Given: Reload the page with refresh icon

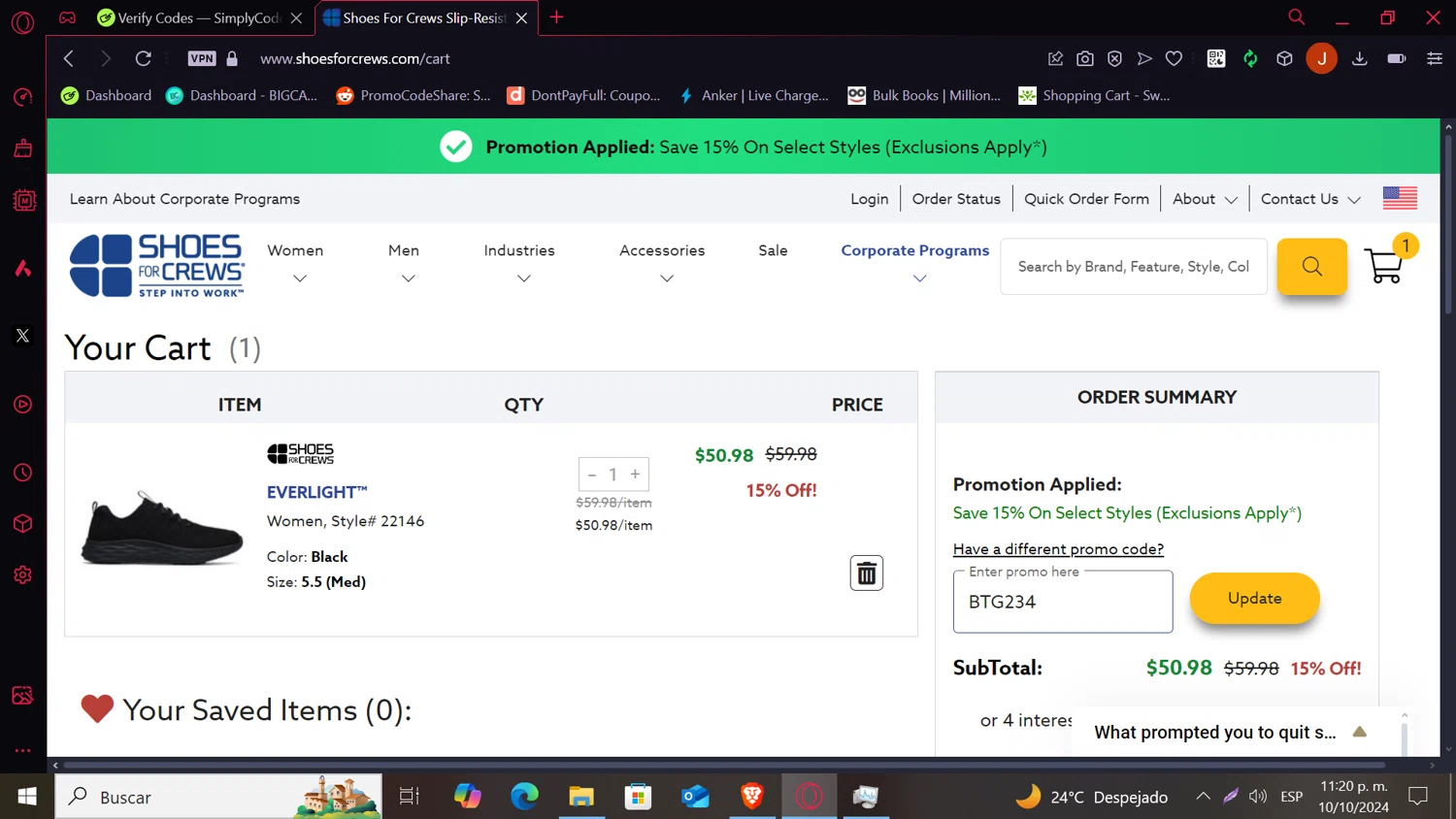Looking at the screenshot, I should point(143,58).
